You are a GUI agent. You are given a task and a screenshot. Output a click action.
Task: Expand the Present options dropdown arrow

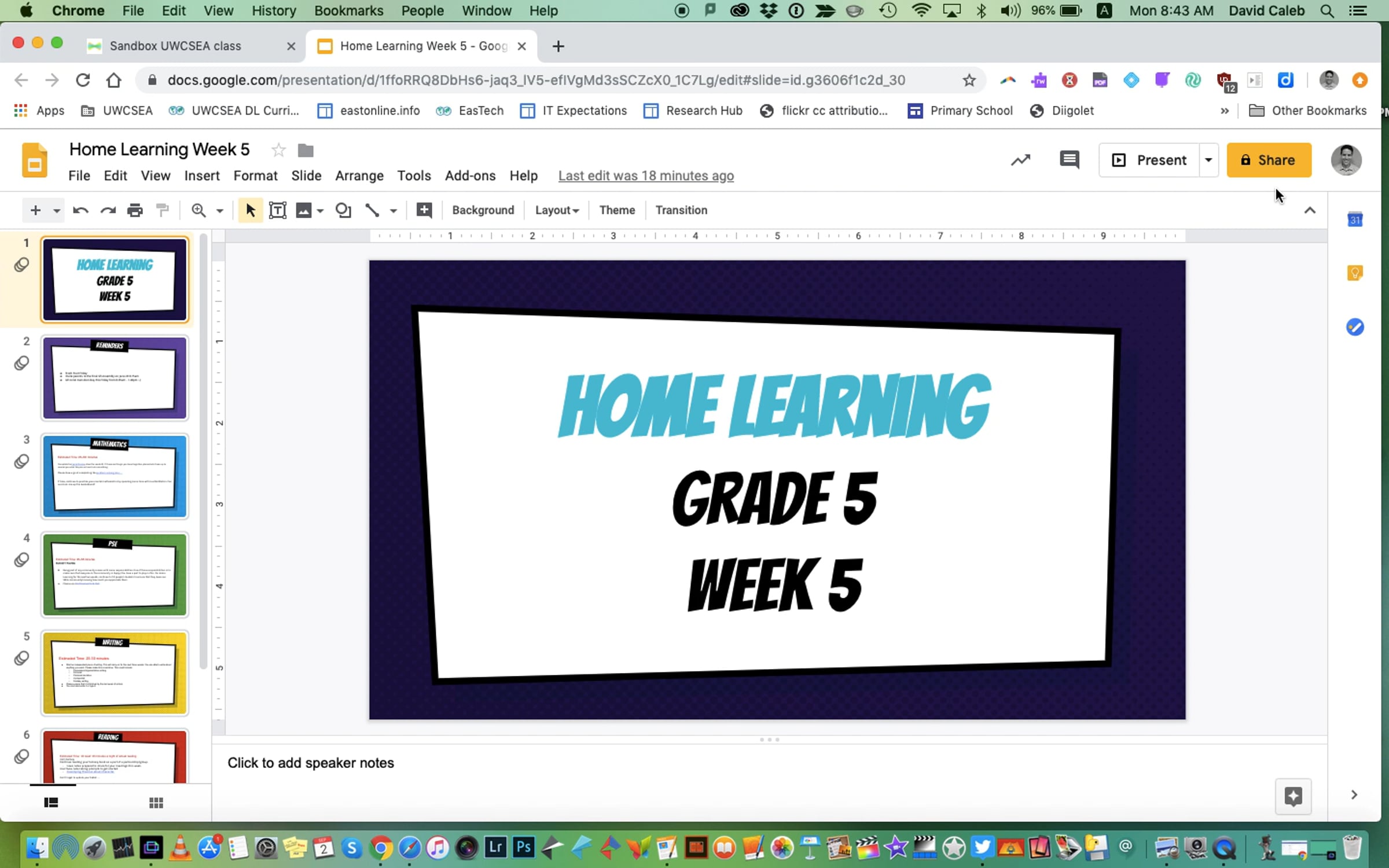point(1208,160)
